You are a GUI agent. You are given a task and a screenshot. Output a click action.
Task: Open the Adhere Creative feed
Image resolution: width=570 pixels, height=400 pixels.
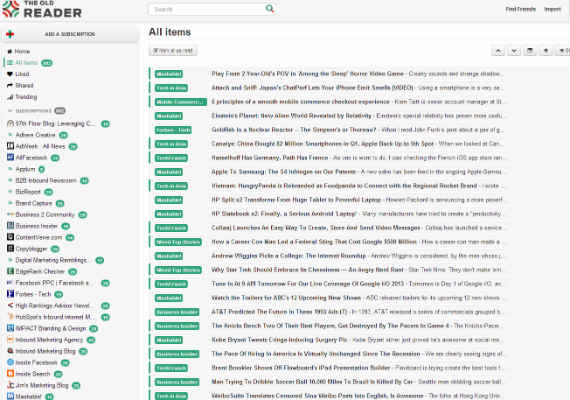pyautogui.click(x=35, y=135)
